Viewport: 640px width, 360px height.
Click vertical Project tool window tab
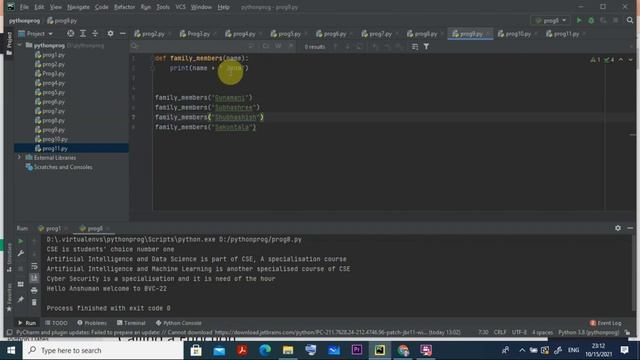(9, 43)
